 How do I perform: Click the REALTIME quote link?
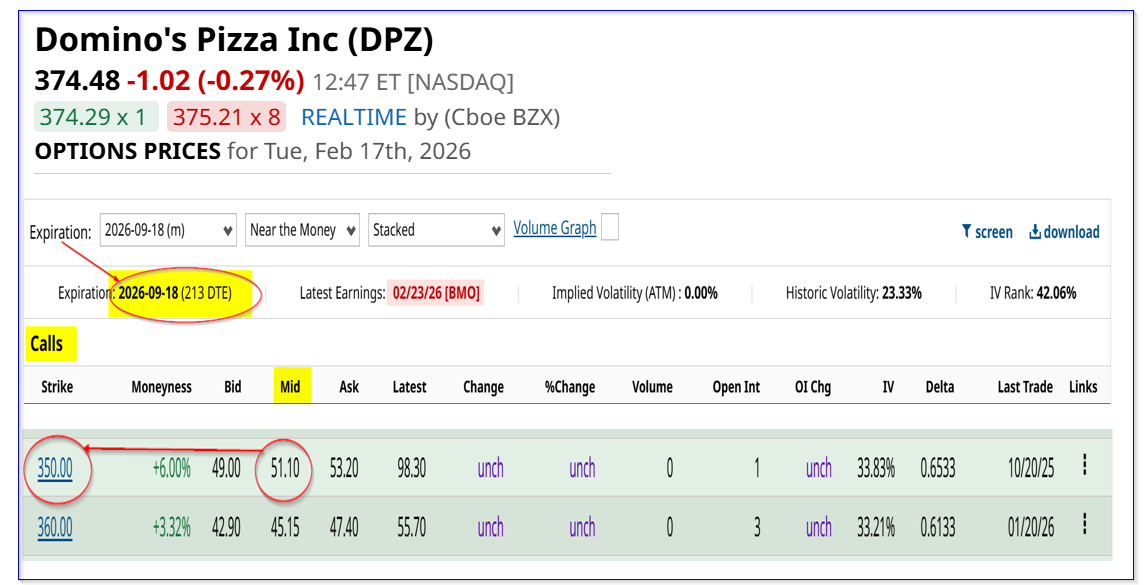pyautogui.click(x=354, y=117)
